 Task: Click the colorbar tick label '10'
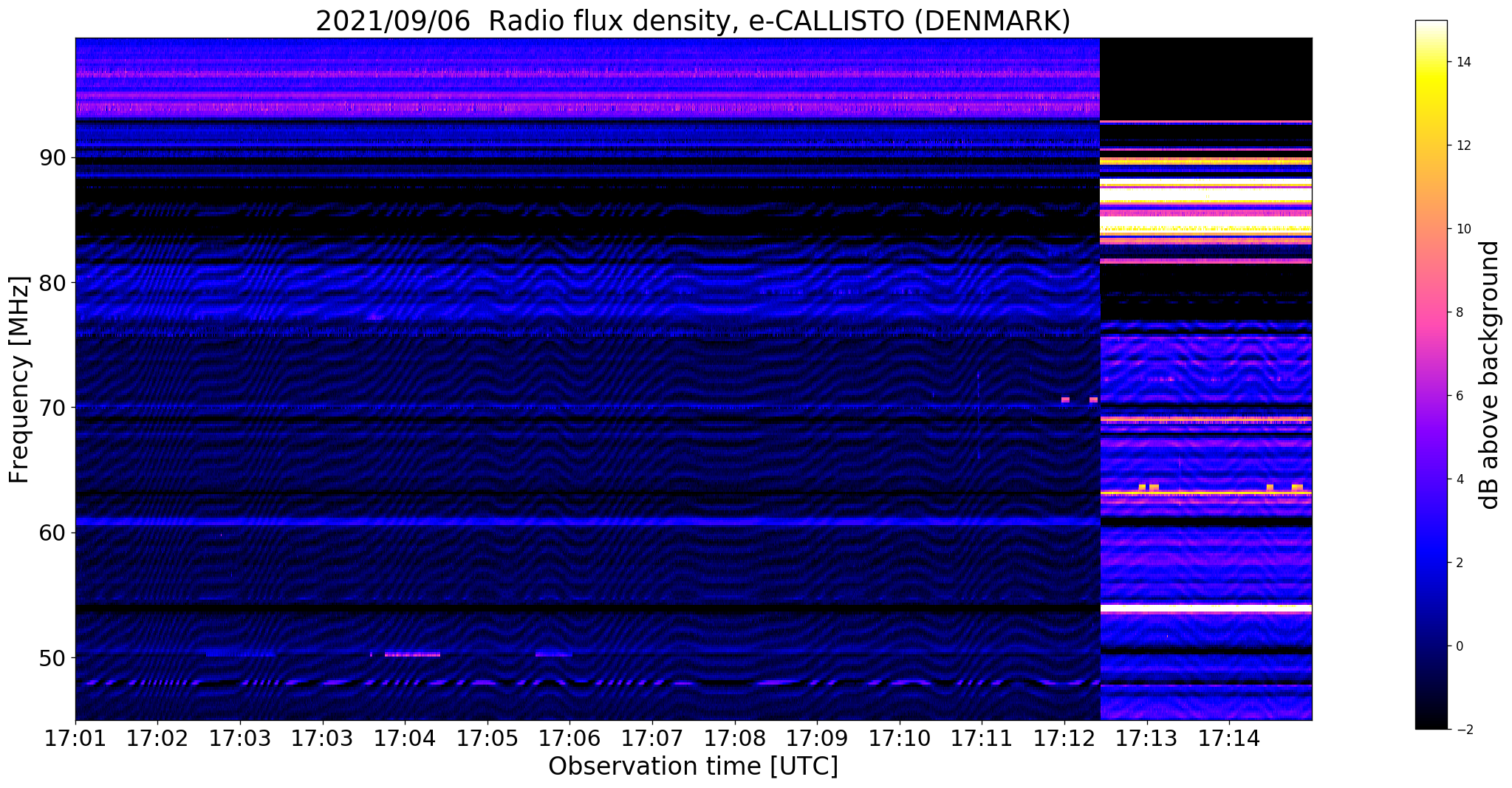point(1463,229)
